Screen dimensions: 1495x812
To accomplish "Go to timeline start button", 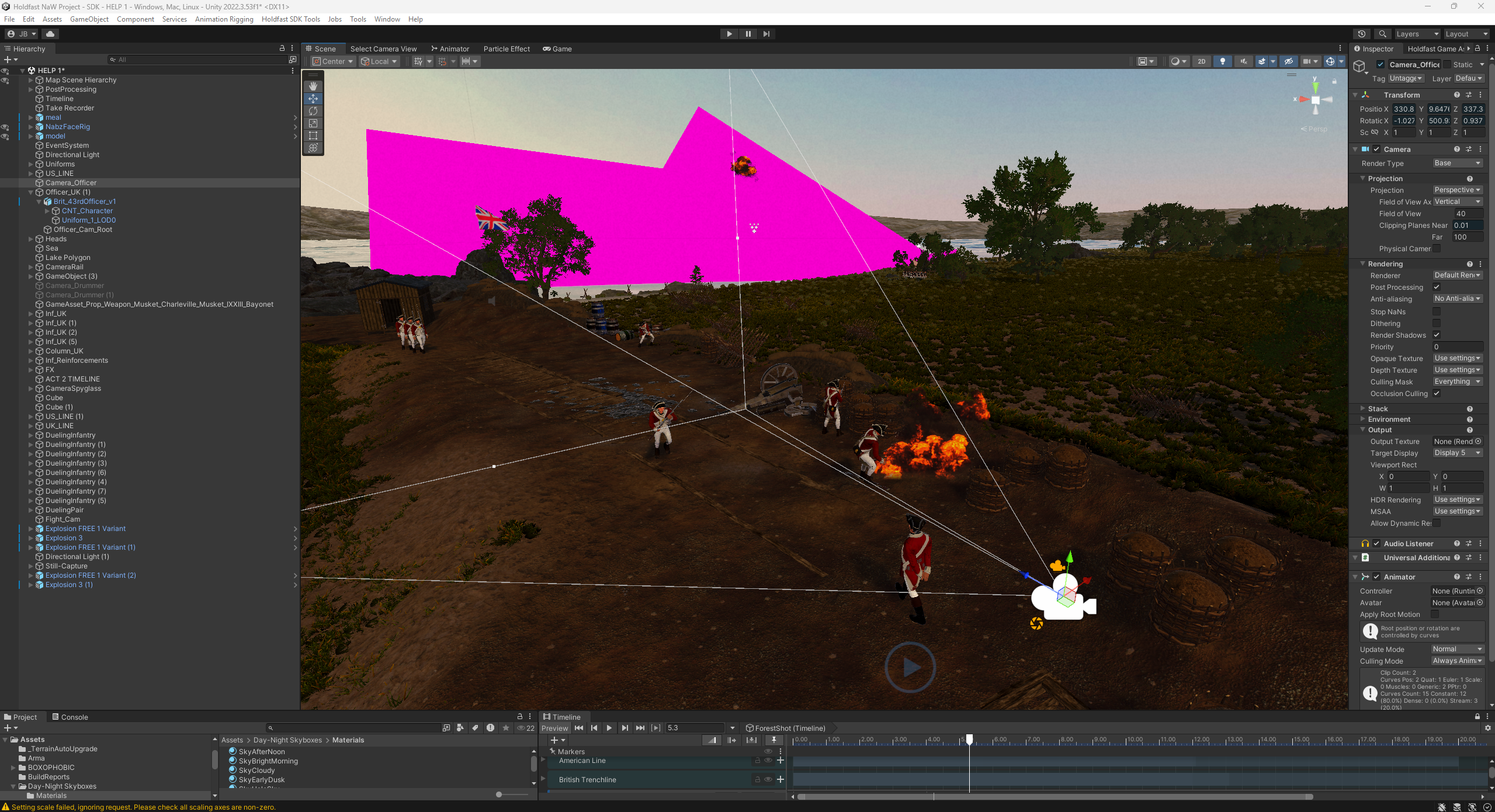I will point(578,728).
